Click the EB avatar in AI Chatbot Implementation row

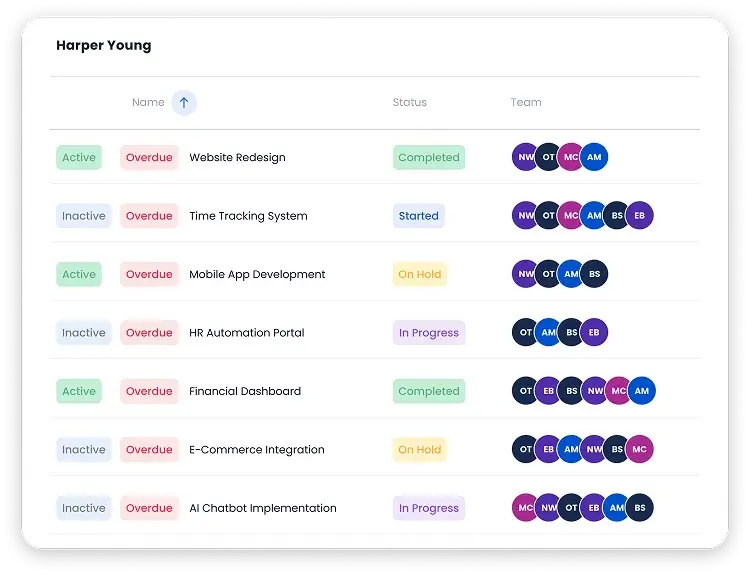tap(594, 508)
